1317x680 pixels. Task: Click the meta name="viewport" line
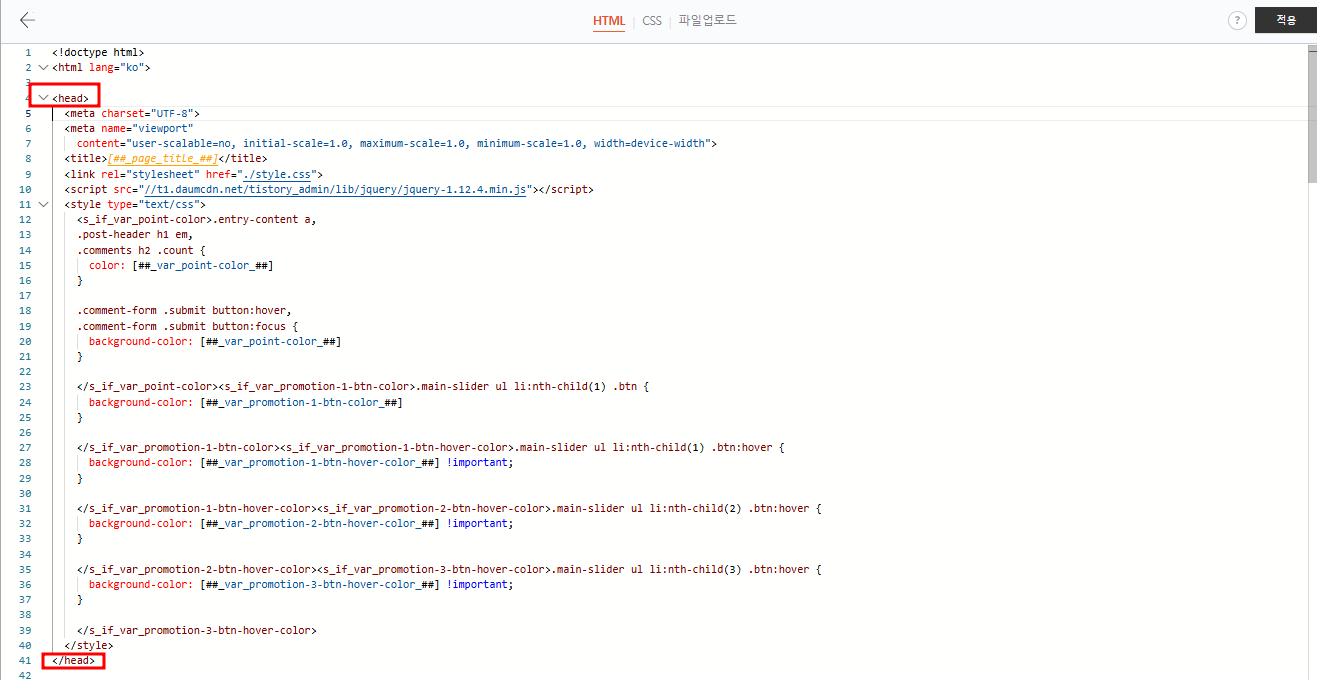(x=129, y=128)
